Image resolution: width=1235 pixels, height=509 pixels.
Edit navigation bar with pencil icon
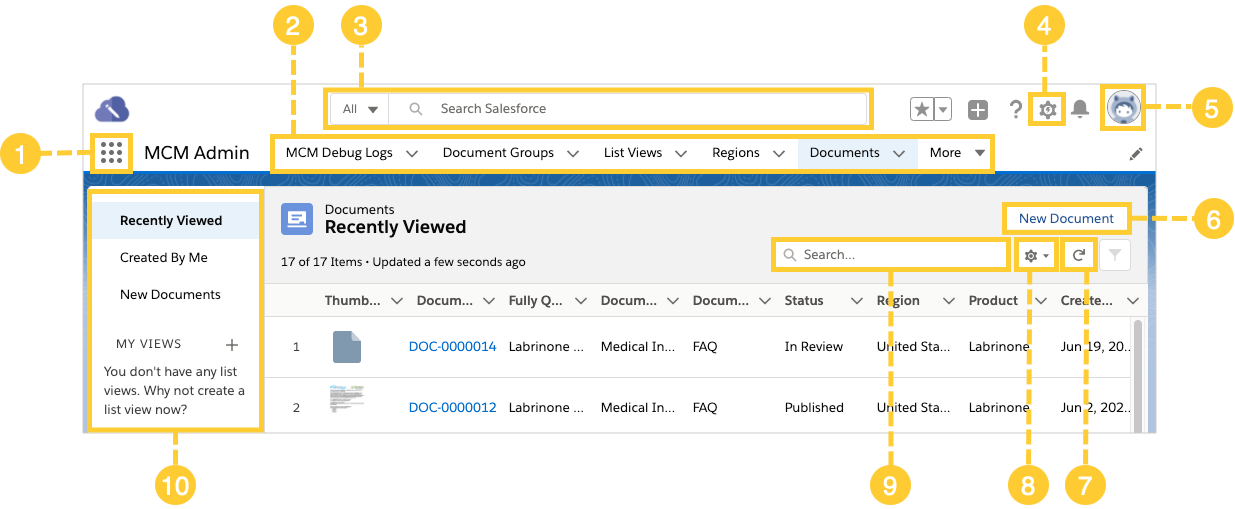point(1135,154)
